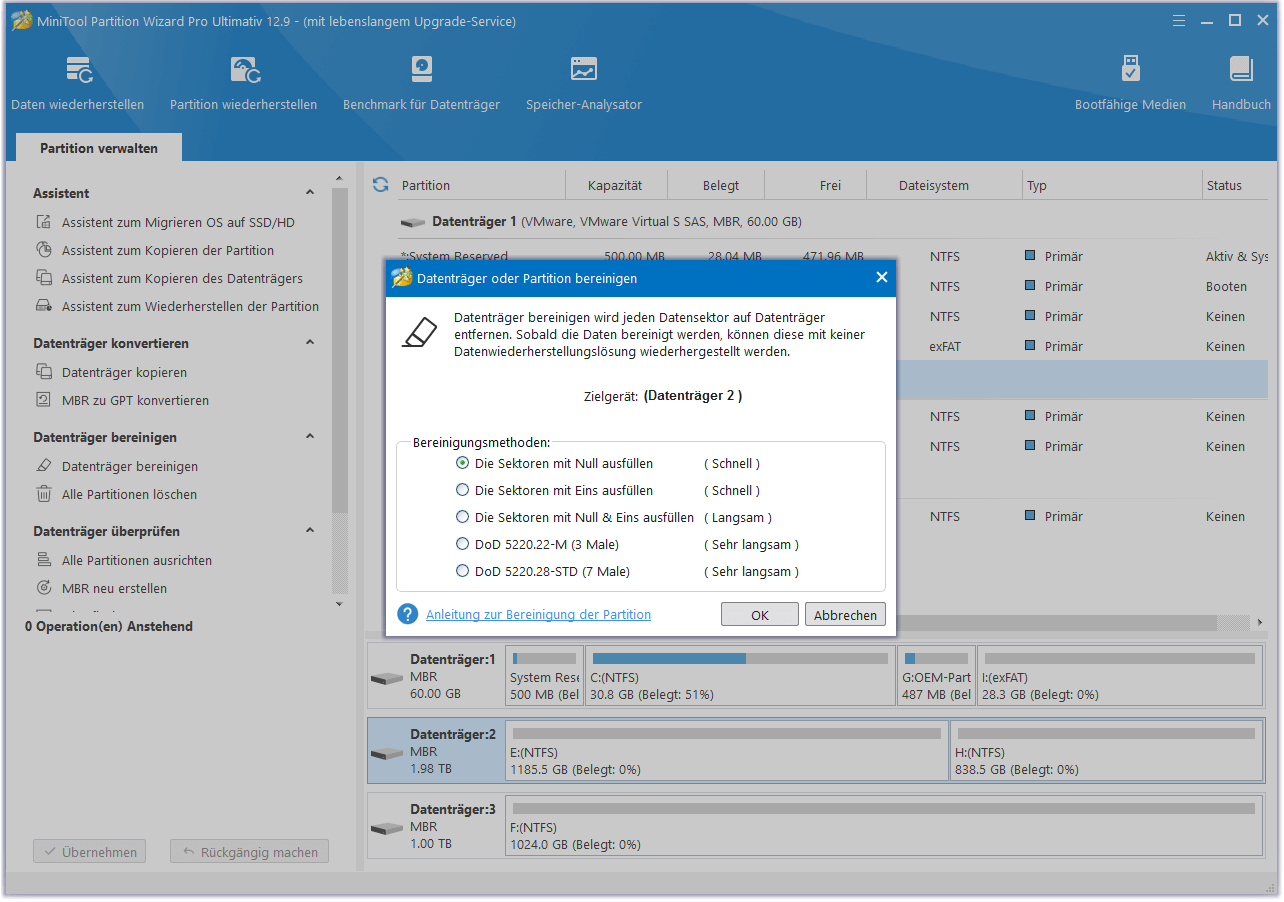1284x902 pixels.
Task: Select H:(NTFS) 838.5 GB partition block
Action: [x=1107, y=752]
